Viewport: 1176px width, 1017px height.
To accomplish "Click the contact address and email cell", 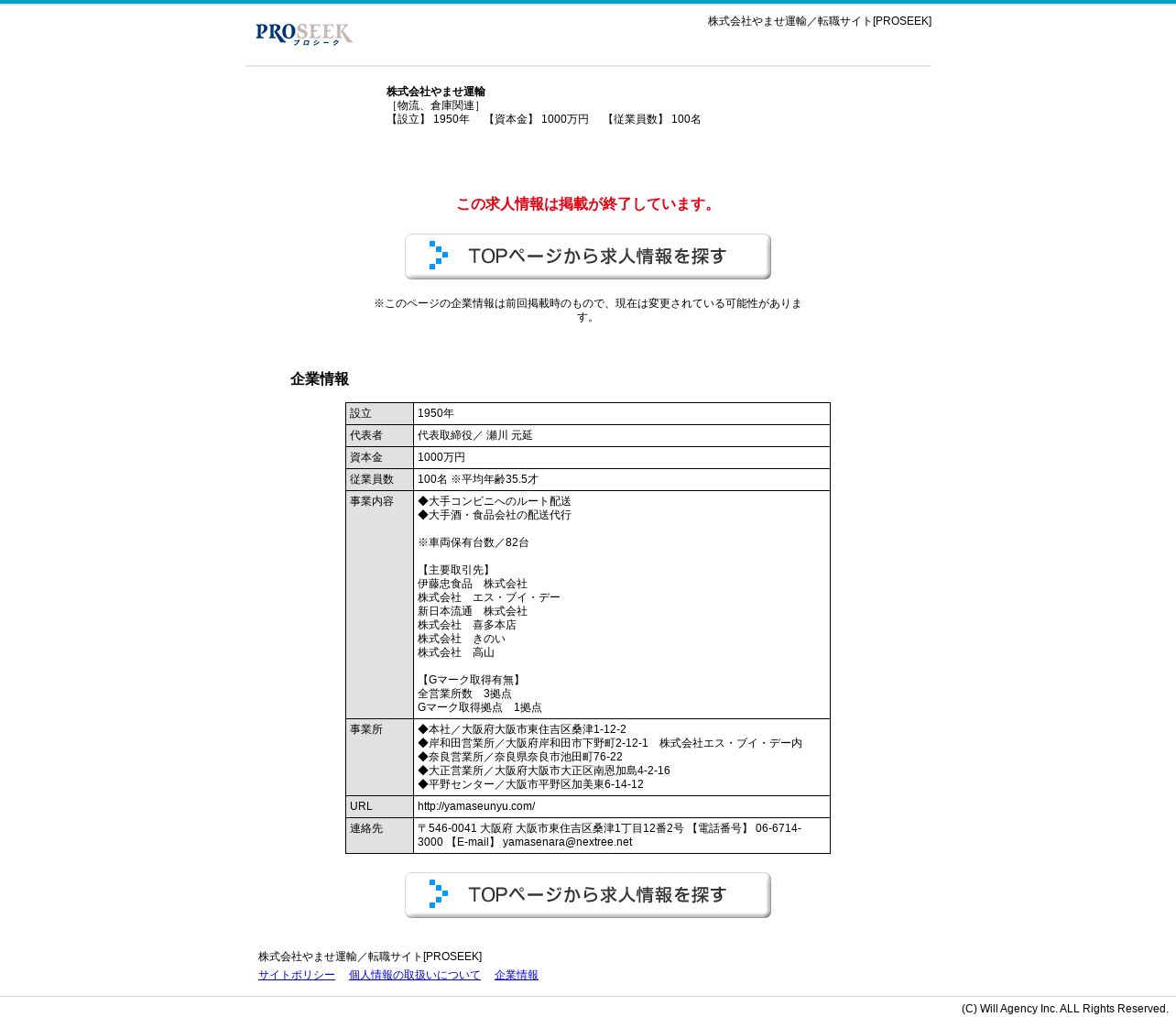I will (x=622, y=836).
